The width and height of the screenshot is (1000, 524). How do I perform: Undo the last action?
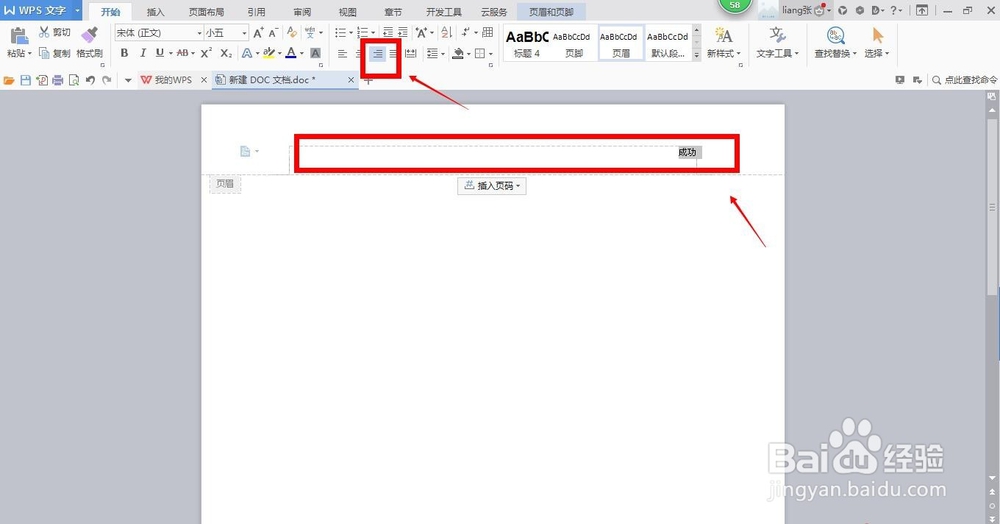tap(90, 80)
